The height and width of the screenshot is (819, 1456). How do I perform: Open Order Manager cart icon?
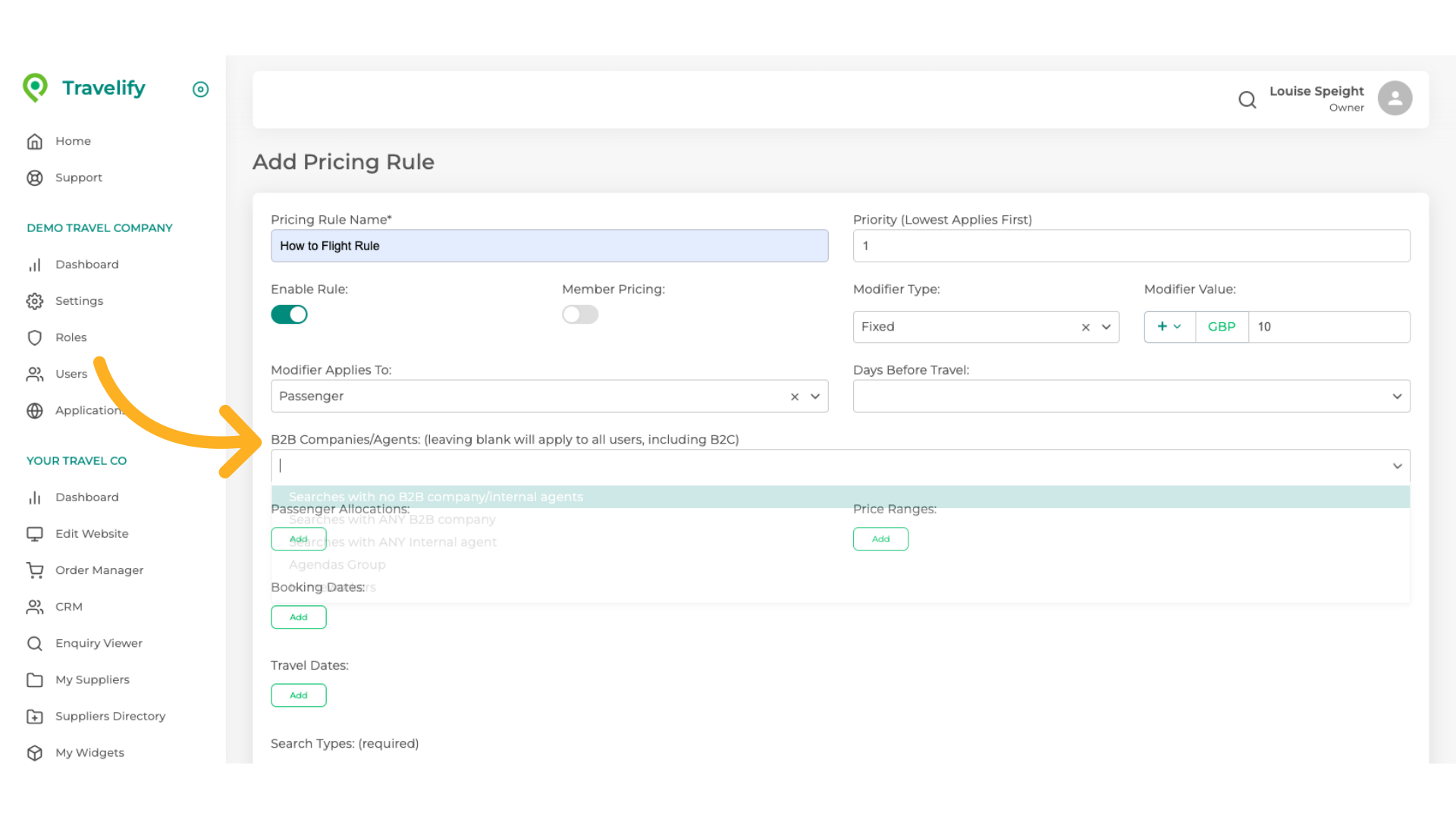pos(35,570)
